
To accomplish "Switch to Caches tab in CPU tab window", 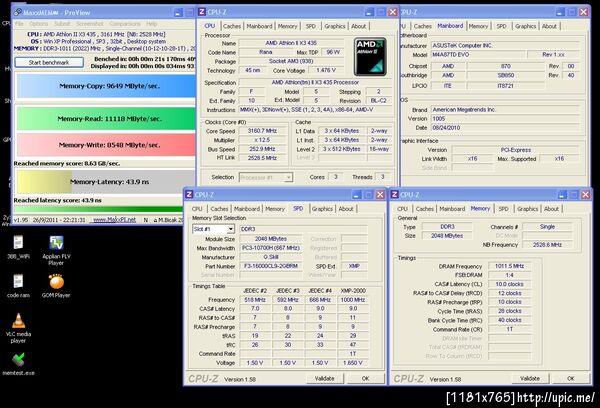I will pos(232,26).
